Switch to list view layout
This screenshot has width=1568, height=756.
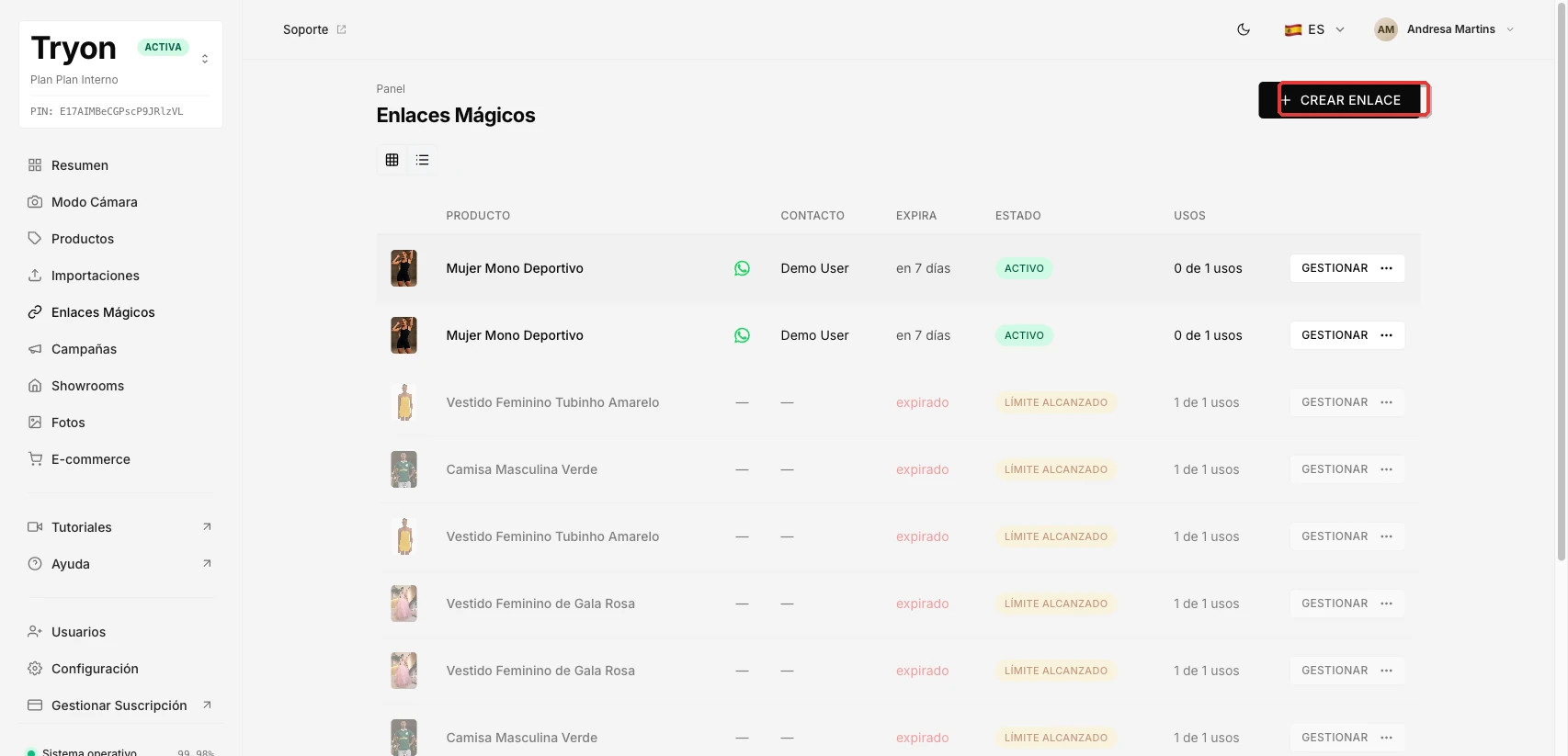point(423,160)
